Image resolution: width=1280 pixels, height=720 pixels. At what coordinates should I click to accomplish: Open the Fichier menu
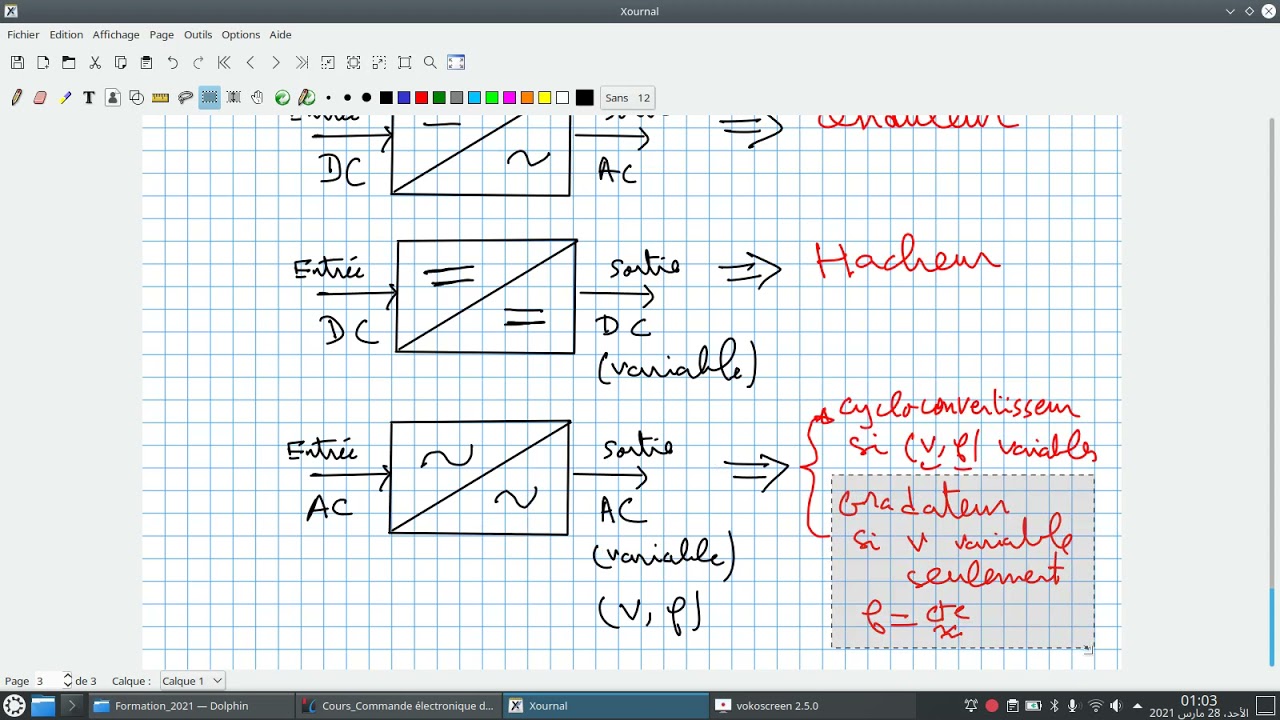pos(23,34)
